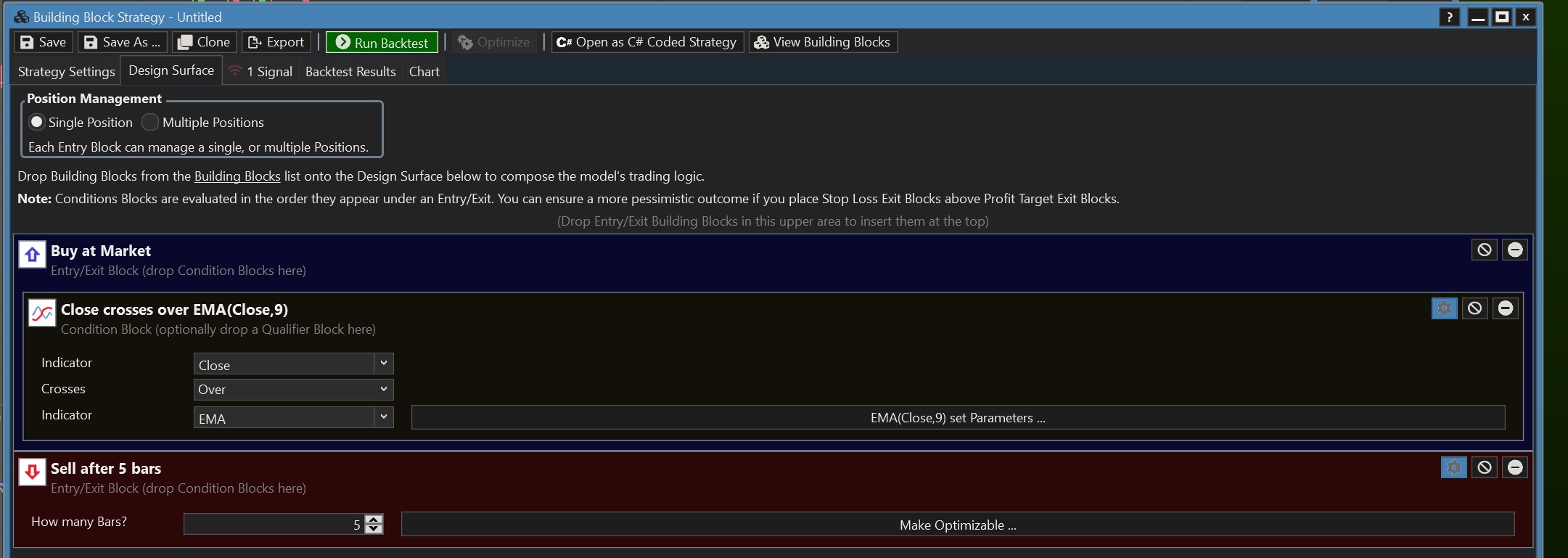This screenshot has width=1568, height=558.
Task: Switch to the Backtest Results tab
Action: (x=350, y=72)
